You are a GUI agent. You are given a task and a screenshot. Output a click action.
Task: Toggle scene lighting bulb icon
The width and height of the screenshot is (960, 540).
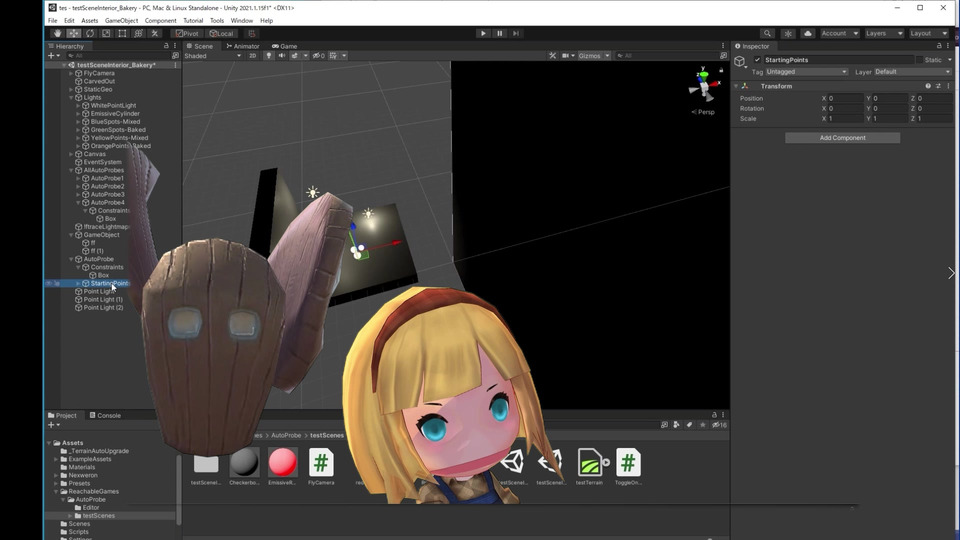pyautogui.click(x=268, y=55)
